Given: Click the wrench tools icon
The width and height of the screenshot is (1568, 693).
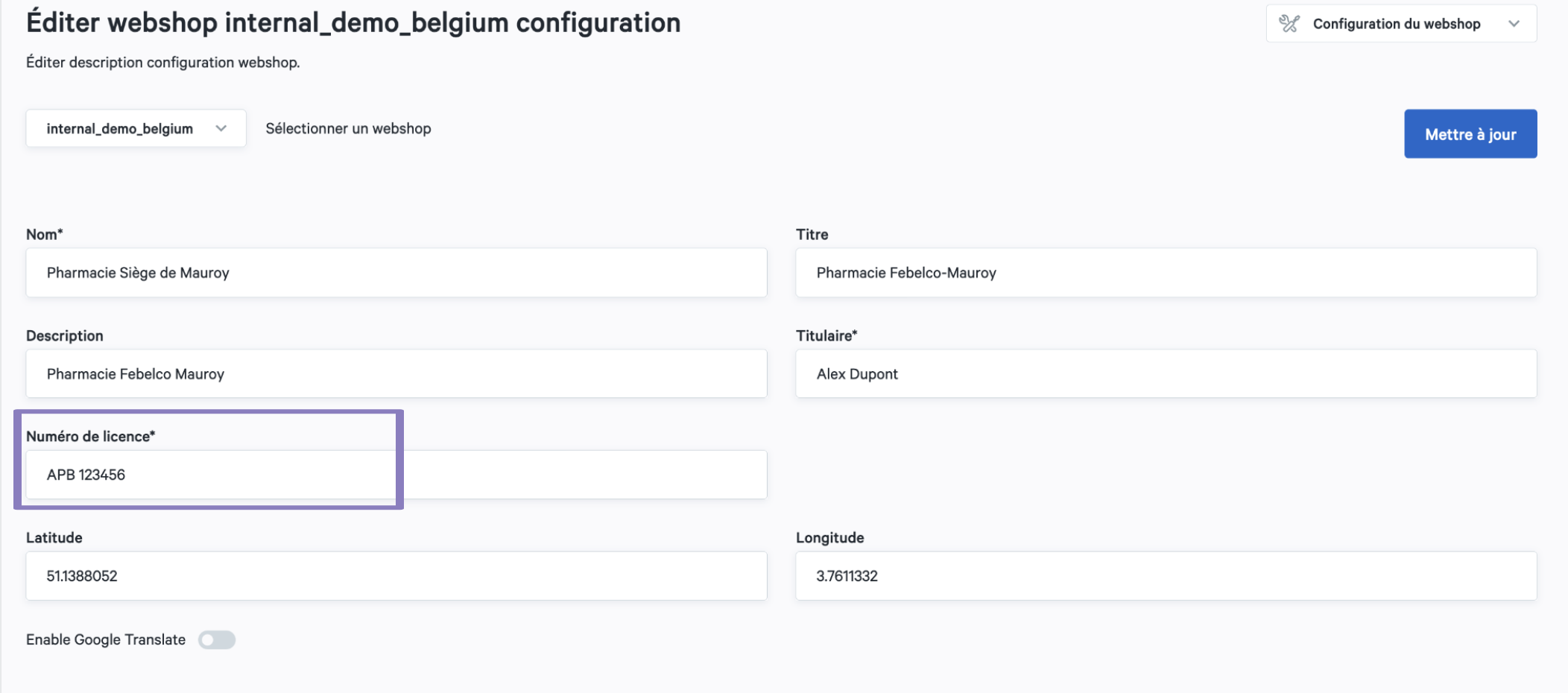Looking at the screenshot, I should pyautogui.click(x=1289, y=24).
